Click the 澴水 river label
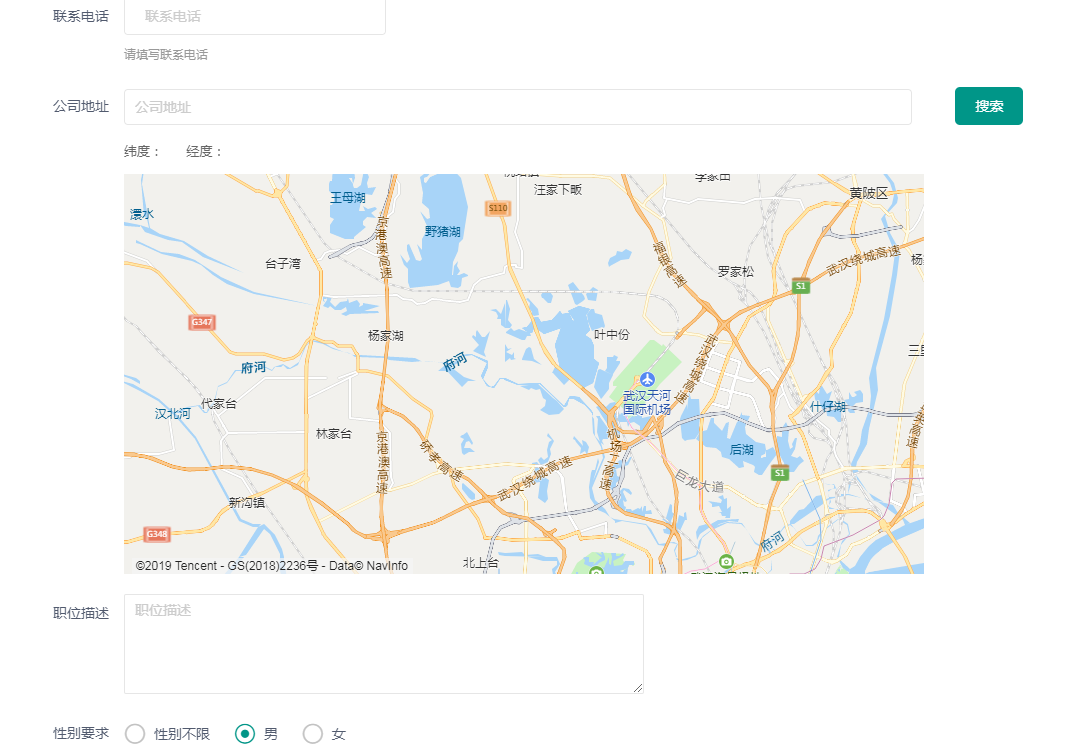The height and width of the screenshot is (755, 1068). (x=142, y=214)
